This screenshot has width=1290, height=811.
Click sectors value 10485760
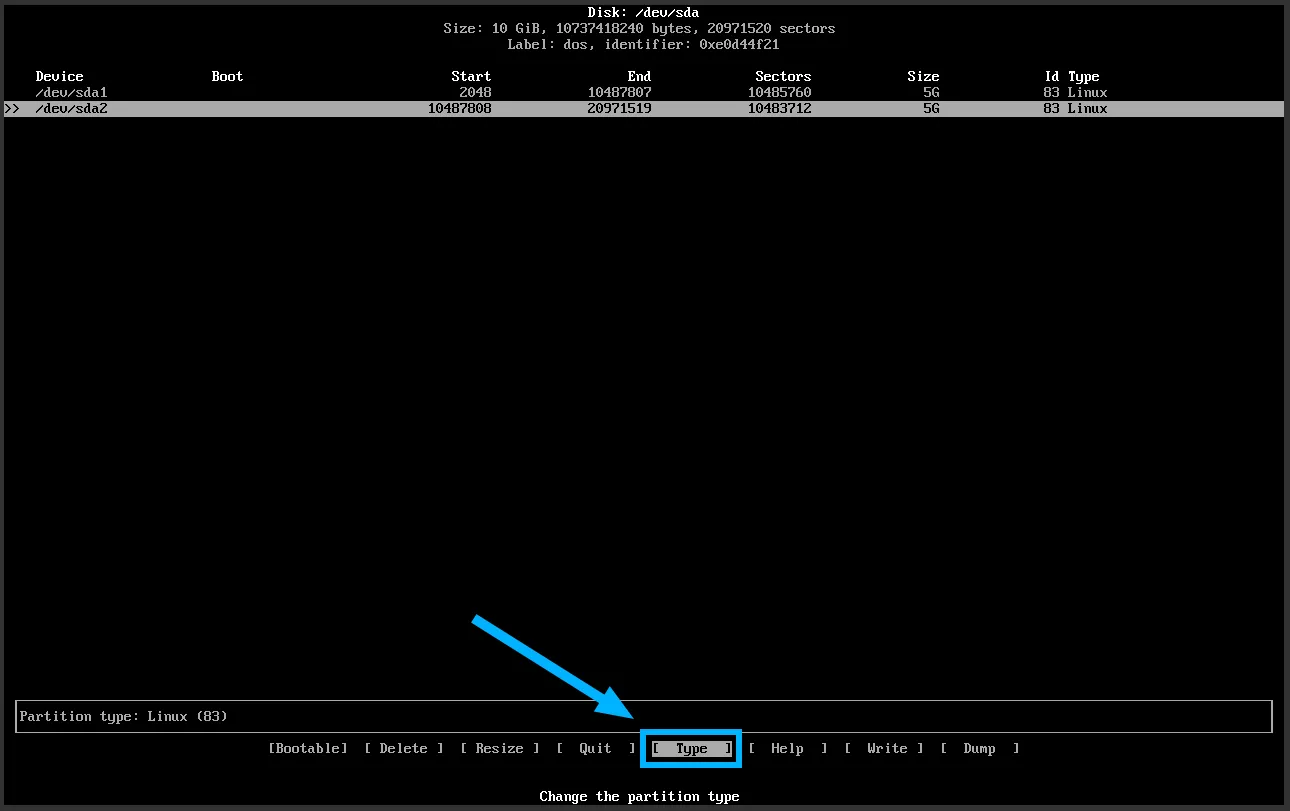click(779, 92)
